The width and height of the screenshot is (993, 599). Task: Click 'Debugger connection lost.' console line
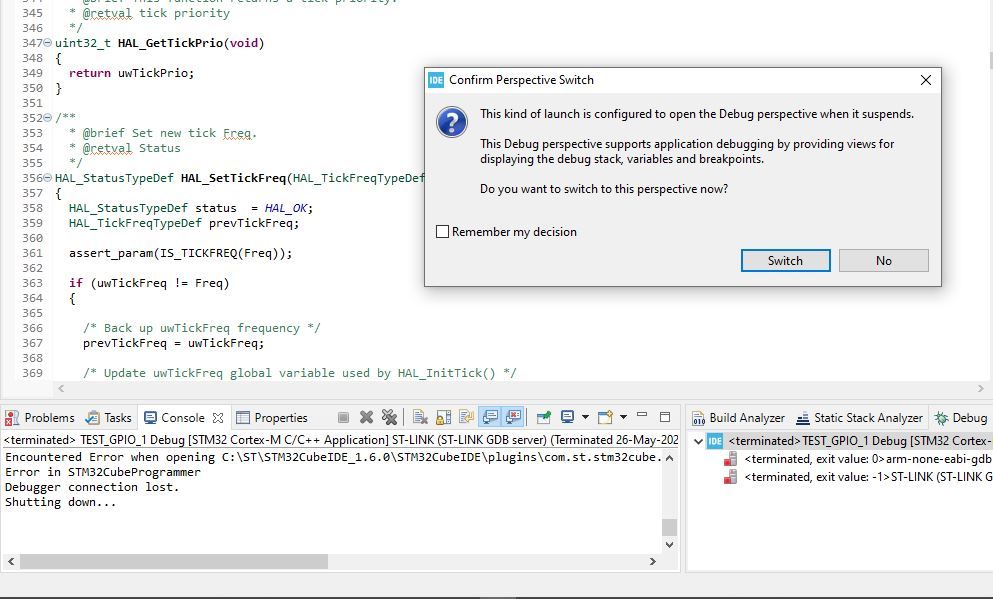(x=92, y=487)
